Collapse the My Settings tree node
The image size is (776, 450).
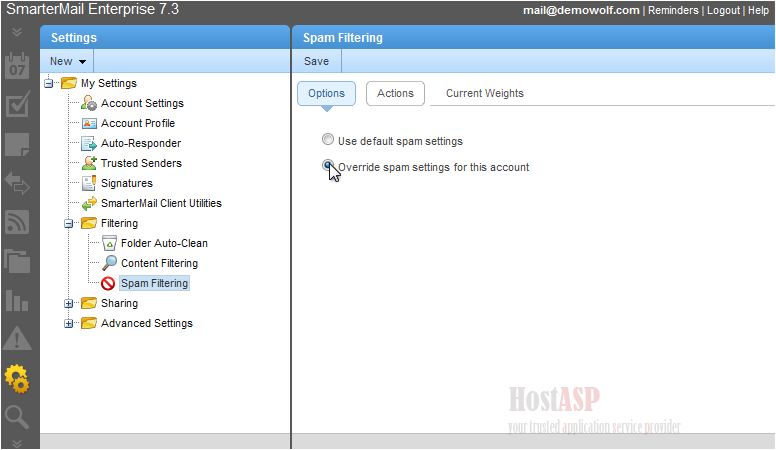(x=48, y=83)
